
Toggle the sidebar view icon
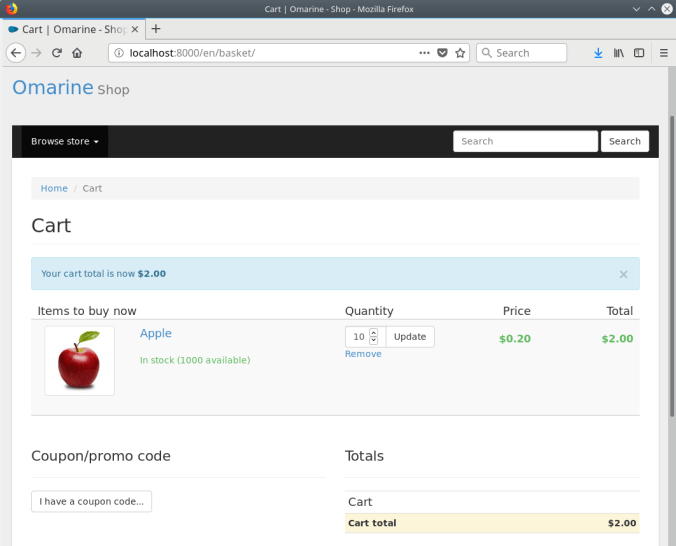(x=639, y=53)
